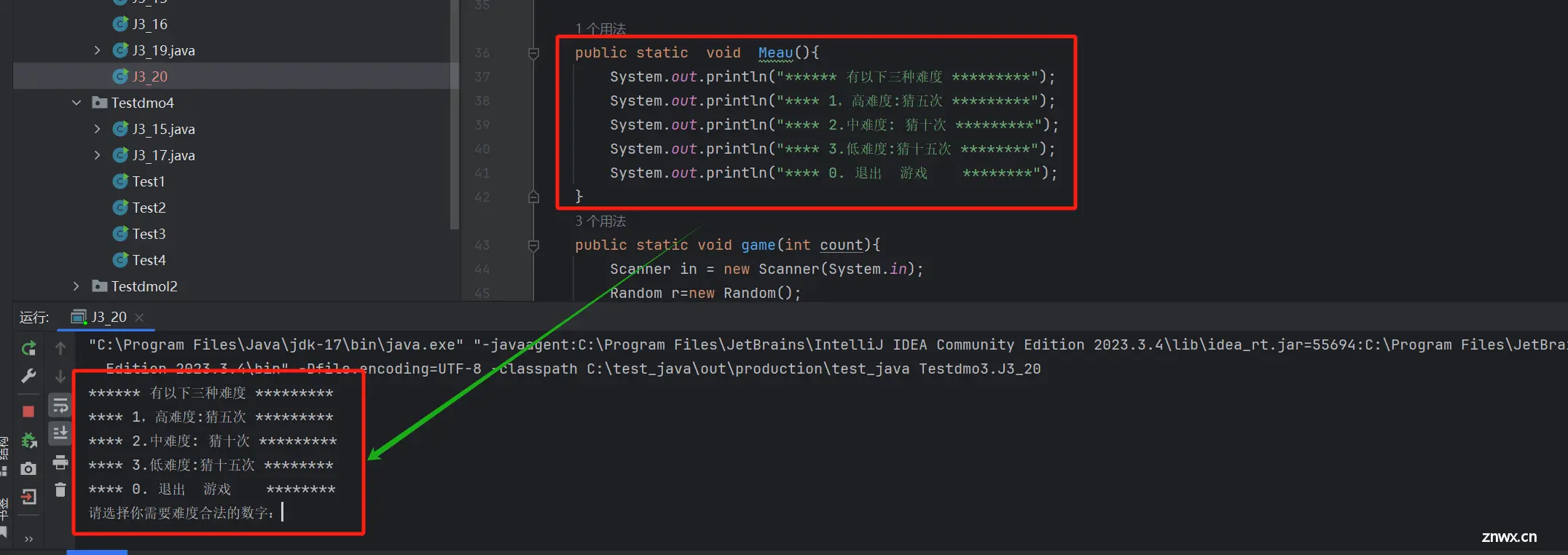This screenshot has width=1568, height=555.
Task: Dump threads with the camera icon
Action: [x=28, y=468]
